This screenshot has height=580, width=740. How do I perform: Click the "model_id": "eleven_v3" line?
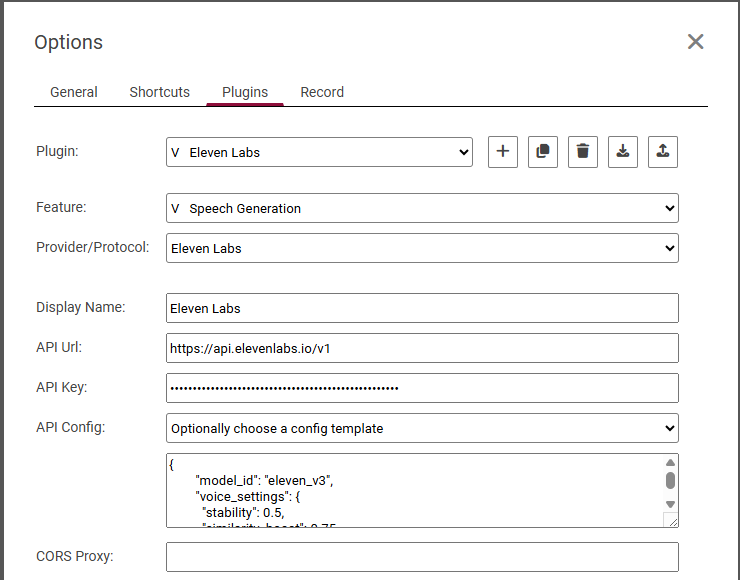click(264, 480)
